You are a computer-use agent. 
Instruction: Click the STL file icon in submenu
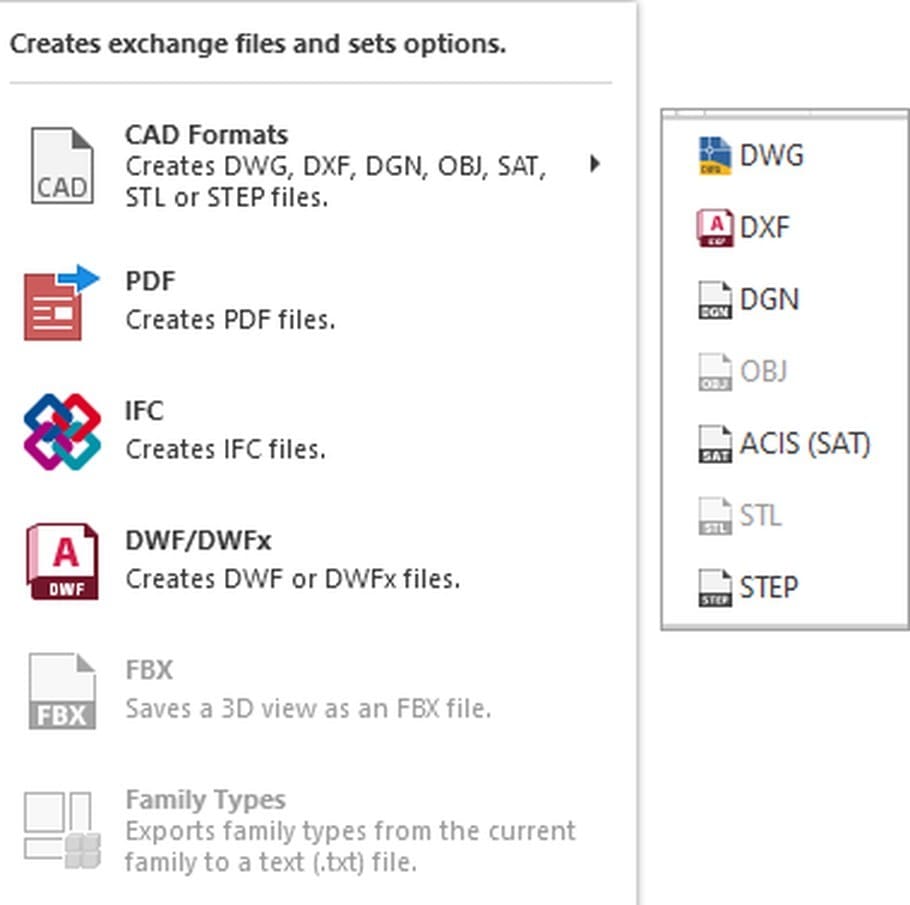point(714,515)
